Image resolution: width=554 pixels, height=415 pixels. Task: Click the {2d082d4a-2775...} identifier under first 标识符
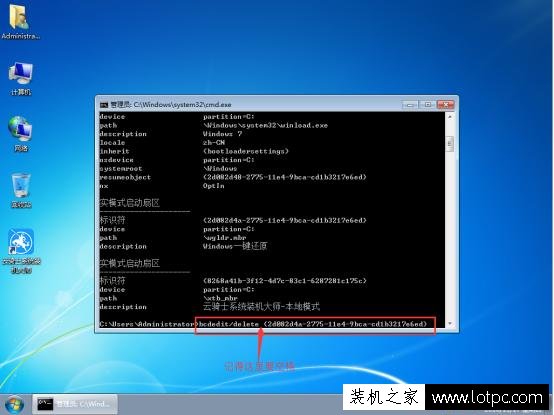pyautogui.click(x=285, y=220)
